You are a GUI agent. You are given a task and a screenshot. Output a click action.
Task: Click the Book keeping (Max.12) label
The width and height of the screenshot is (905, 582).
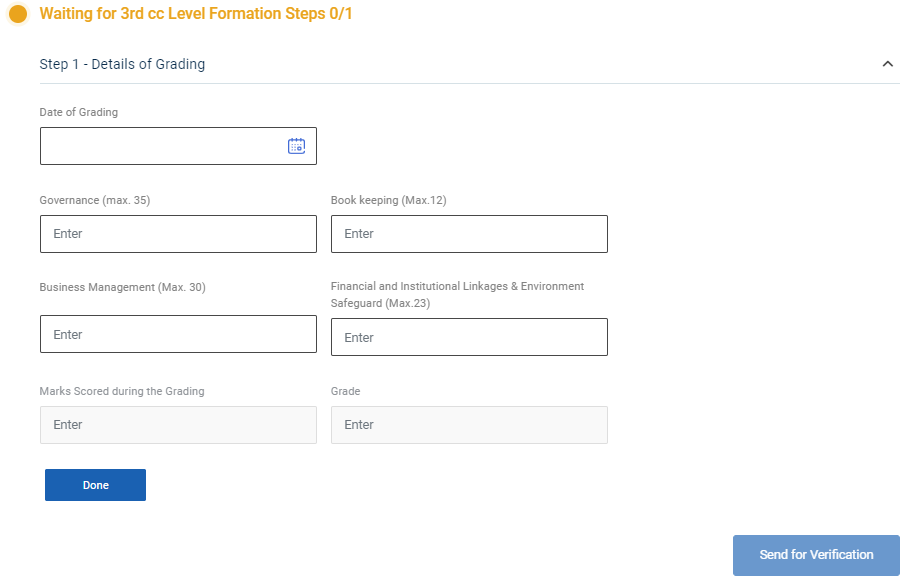(x=388, y=200)
